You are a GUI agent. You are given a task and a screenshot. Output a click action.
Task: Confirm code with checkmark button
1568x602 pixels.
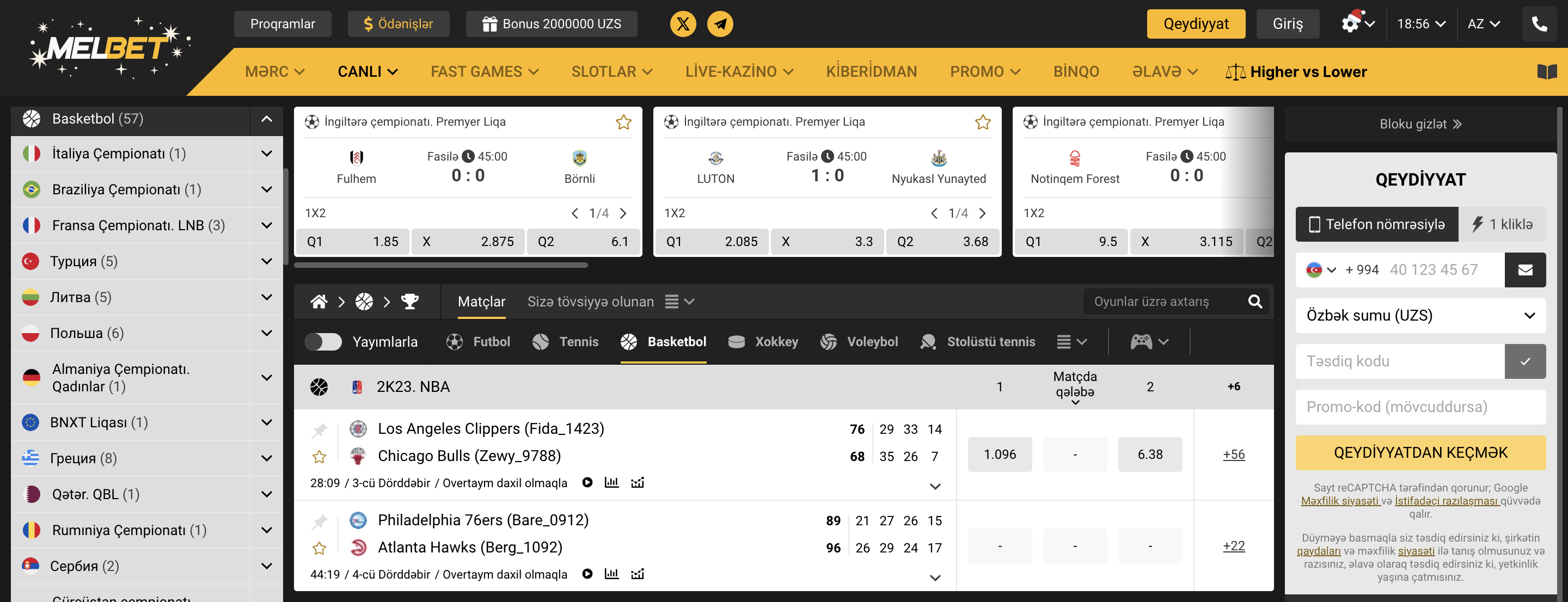tap(1525, 361)
